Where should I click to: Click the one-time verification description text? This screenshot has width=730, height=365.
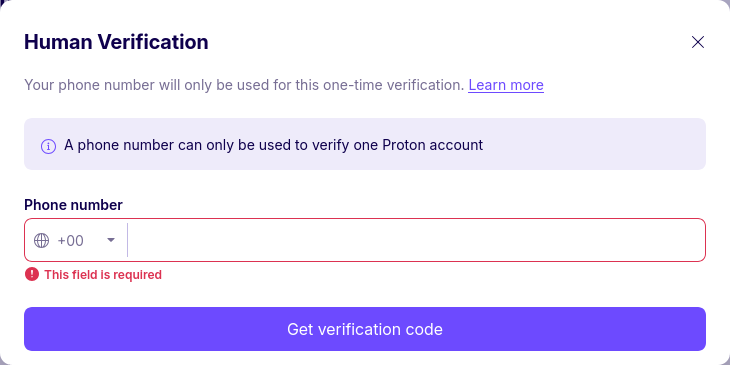(x=244, y=85)
